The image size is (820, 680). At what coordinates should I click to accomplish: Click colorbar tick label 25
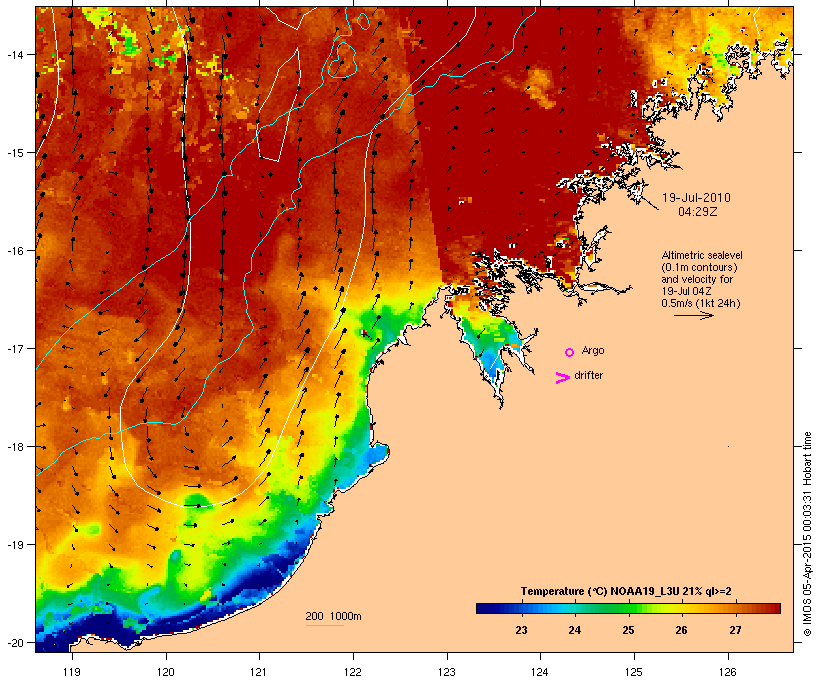[x=628, y=630]
